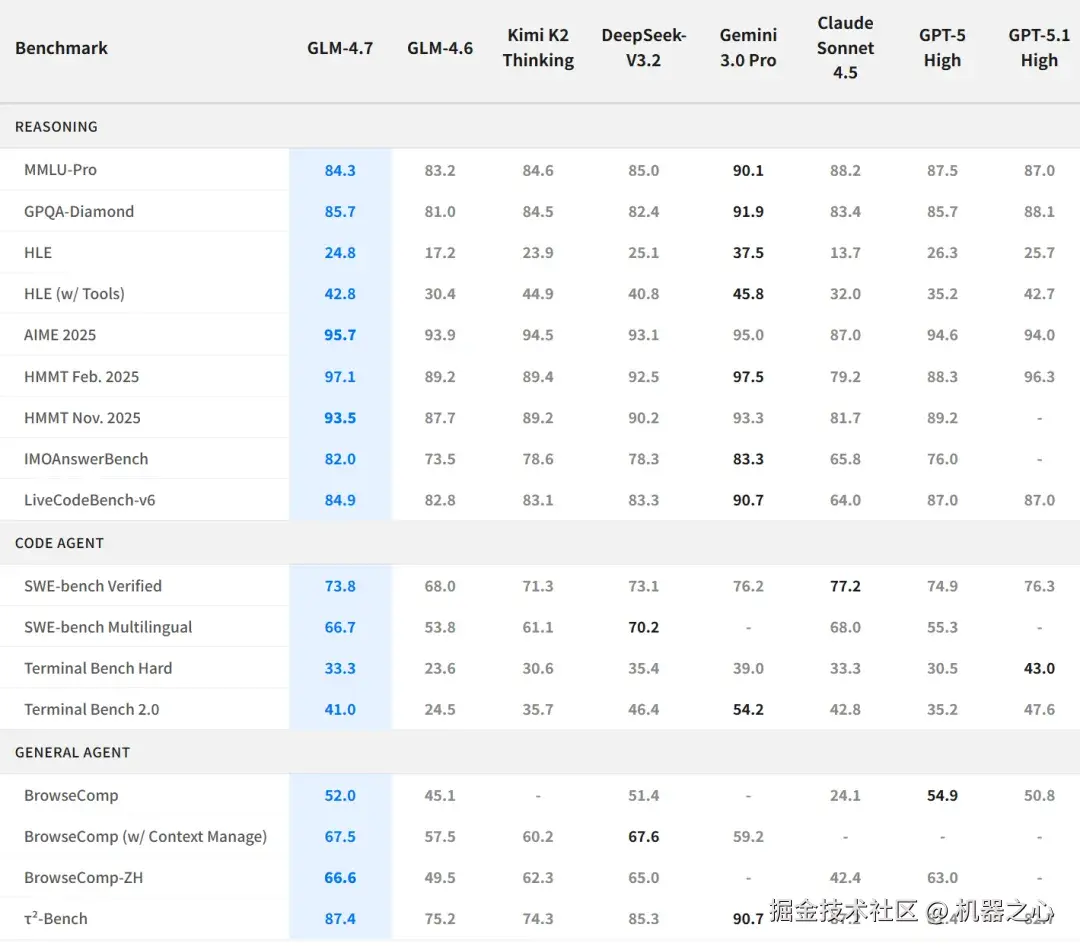Select GPT-5 High's SWE-bench Multilingual score 55.3

[x=942, y=628]
